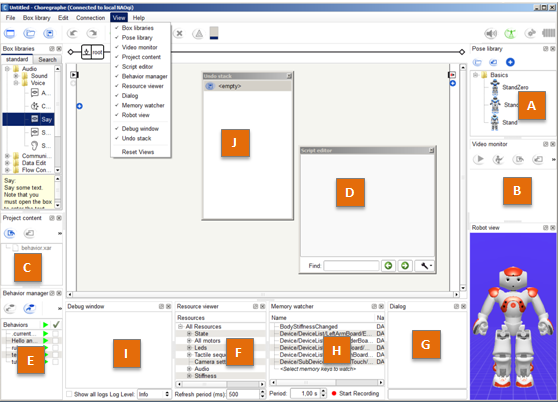The image size is (559, 409).
Task: Open the File menu
Action: pos(10,17)
